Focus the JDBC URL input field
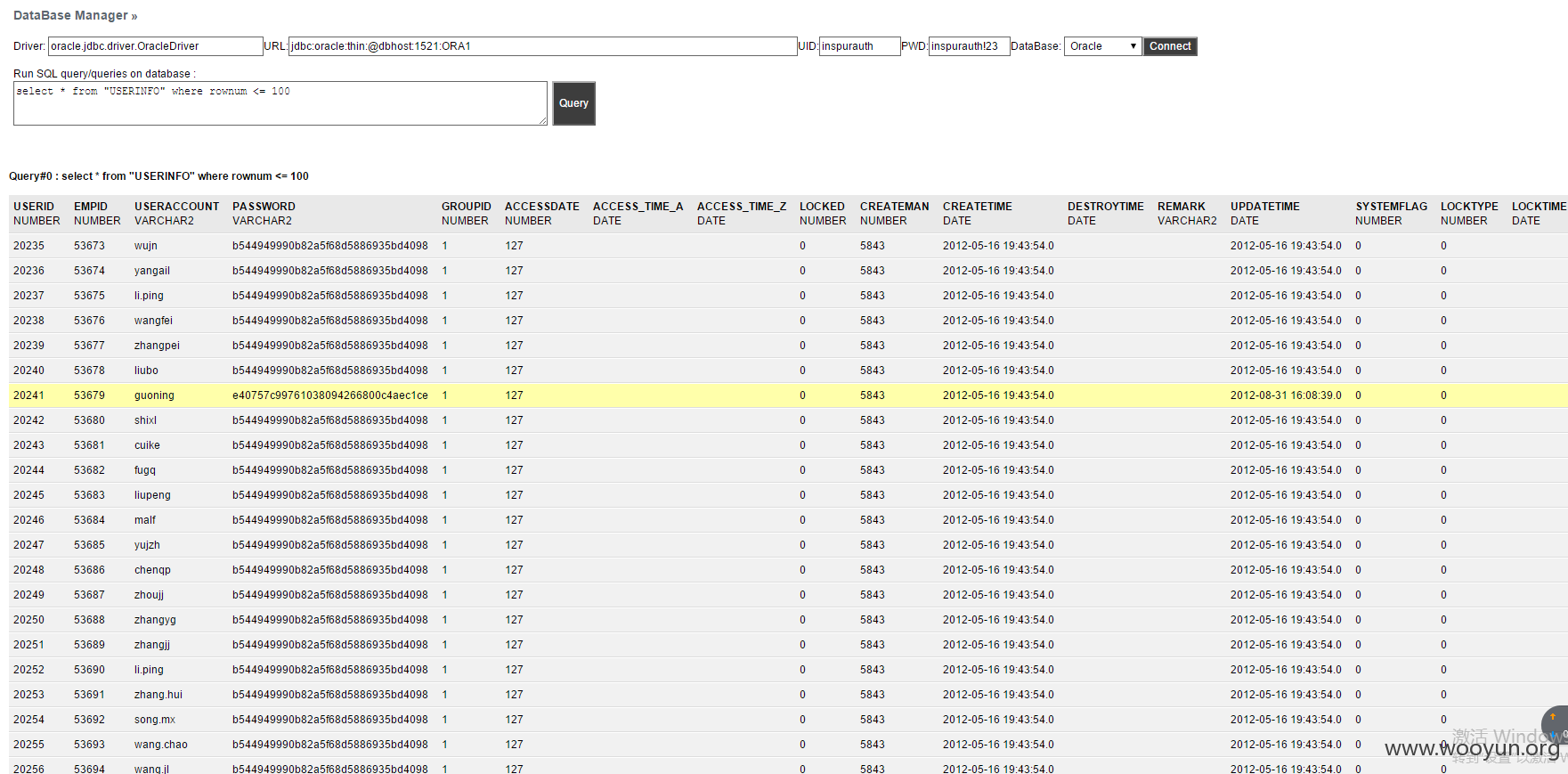Screen dimensions: 1568x774 click(x=542, y=46)
